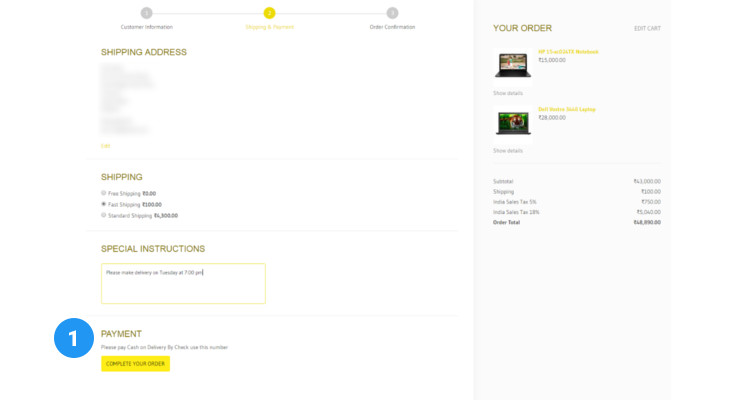
Task: Click the Complete Your Order button
Action: click(x=135, y=364)
